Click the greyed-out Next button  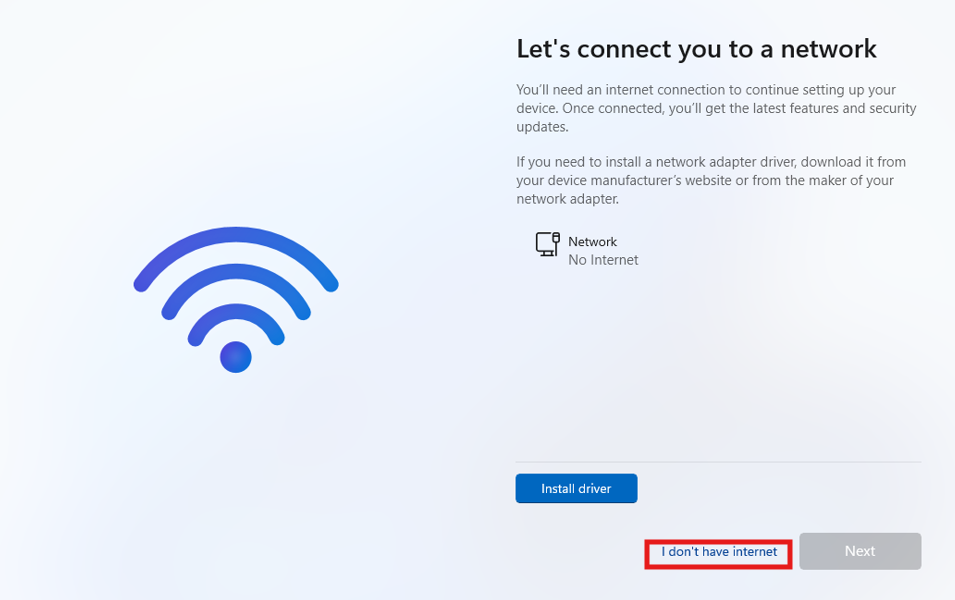tap(860, 551)
